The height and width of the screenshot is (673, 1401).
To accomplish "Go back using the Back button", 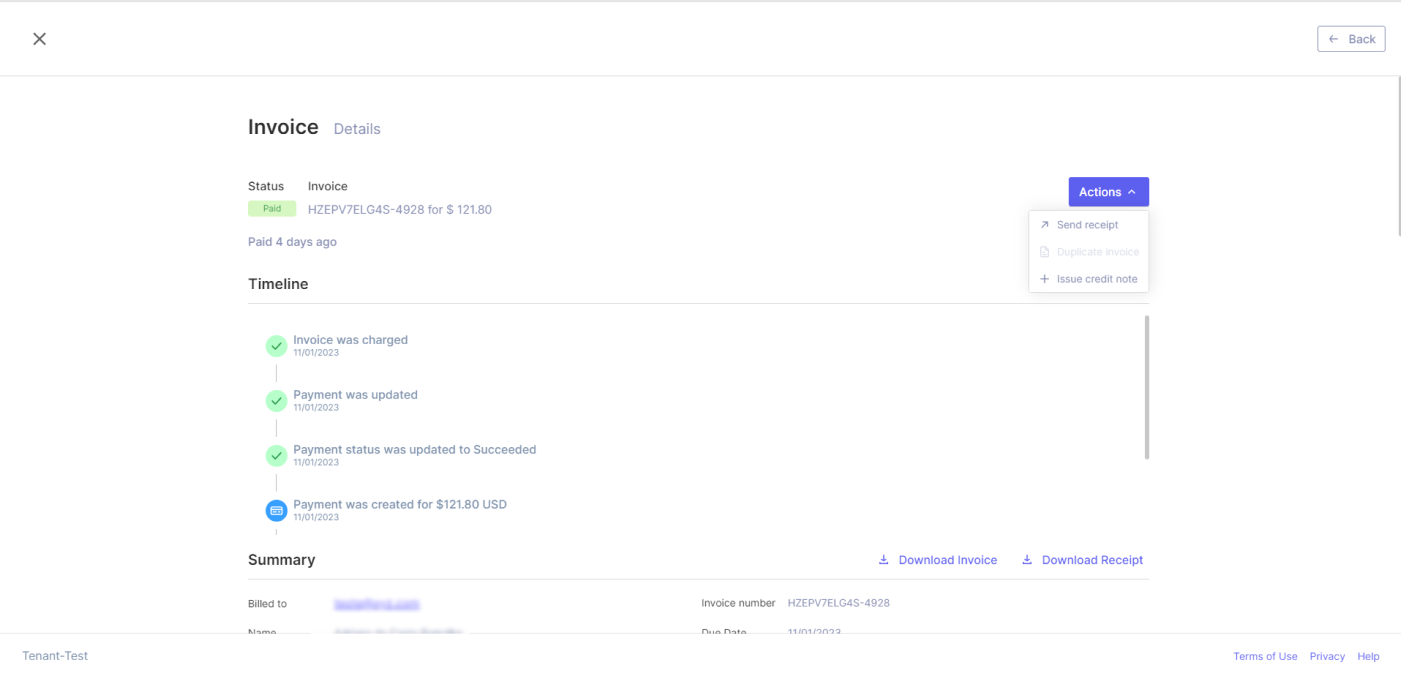I will pos(1351,39).
